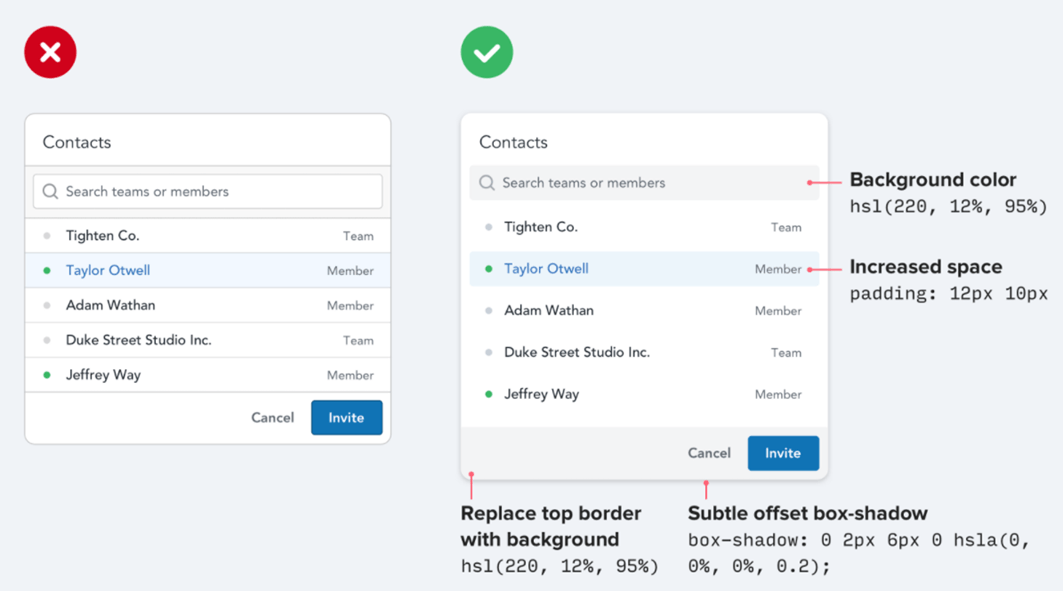Click green status dot beside Jeffrey Way, left panel
This screenshot has width=1063, height=591.
[x=47, y=375]
